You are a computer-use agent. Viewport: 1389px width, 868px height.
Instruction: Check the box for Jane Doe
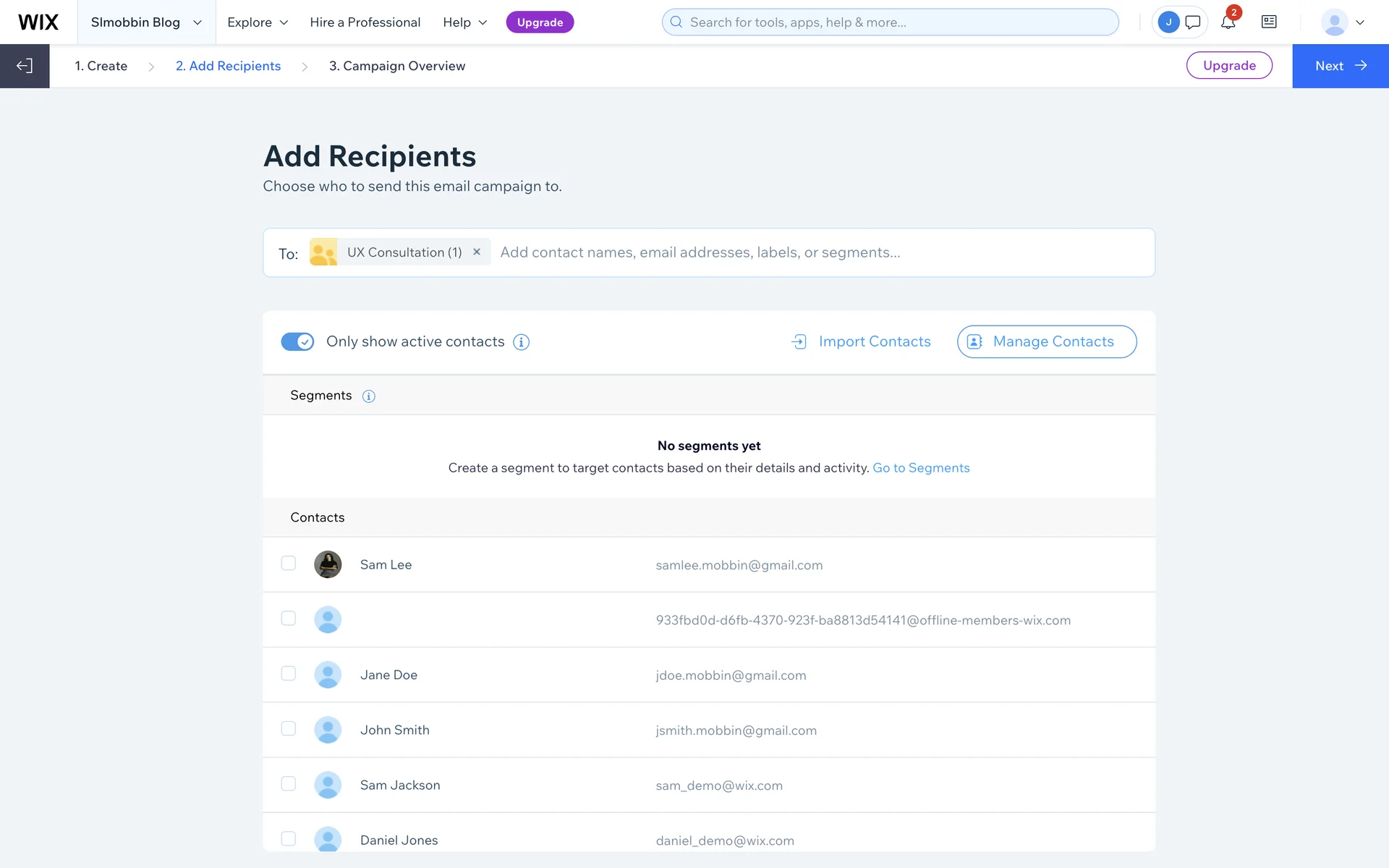[x=289, y=673]
